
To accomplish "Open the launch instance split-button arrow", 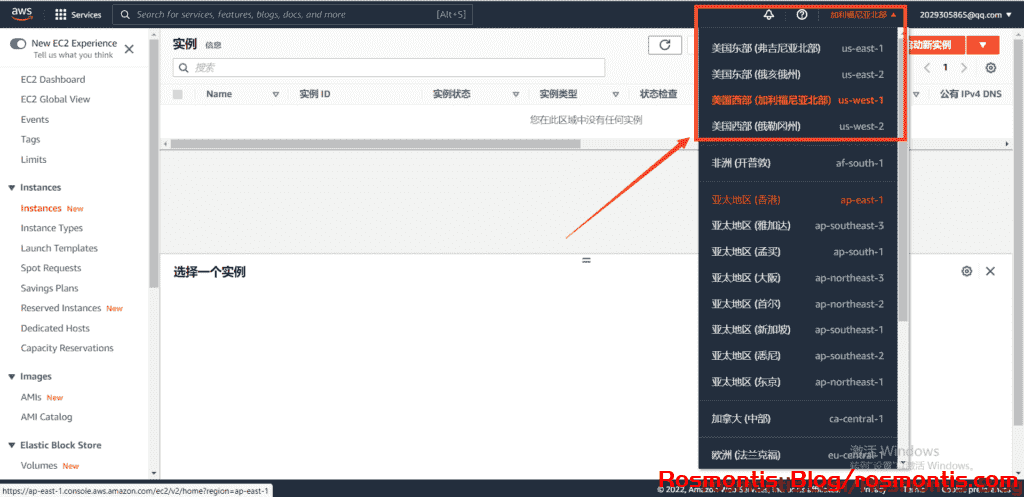I will coord(983,45).
